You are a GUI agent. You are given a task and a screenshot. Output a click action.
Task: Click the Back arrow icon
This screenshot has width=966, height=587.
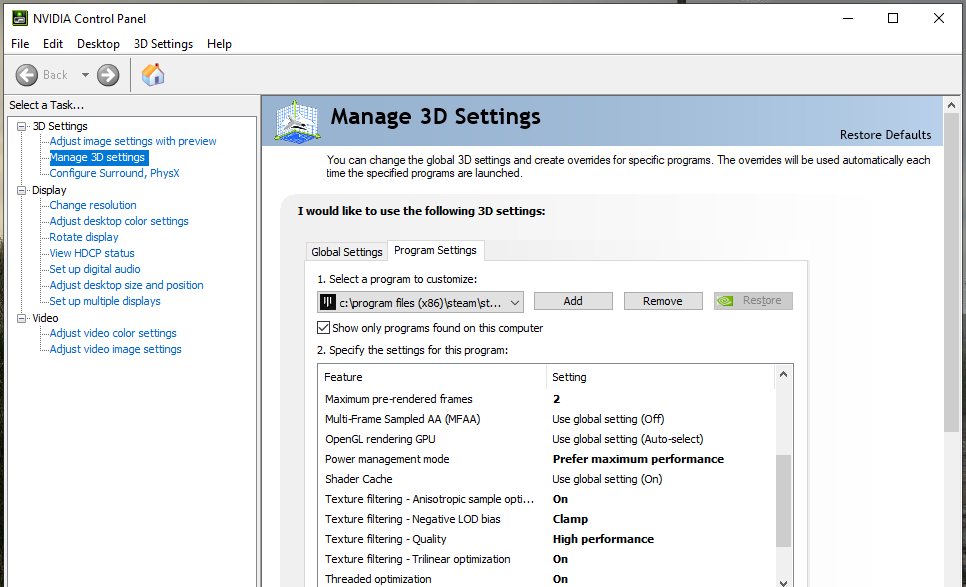pyautogui.click(x=27, y=75)
